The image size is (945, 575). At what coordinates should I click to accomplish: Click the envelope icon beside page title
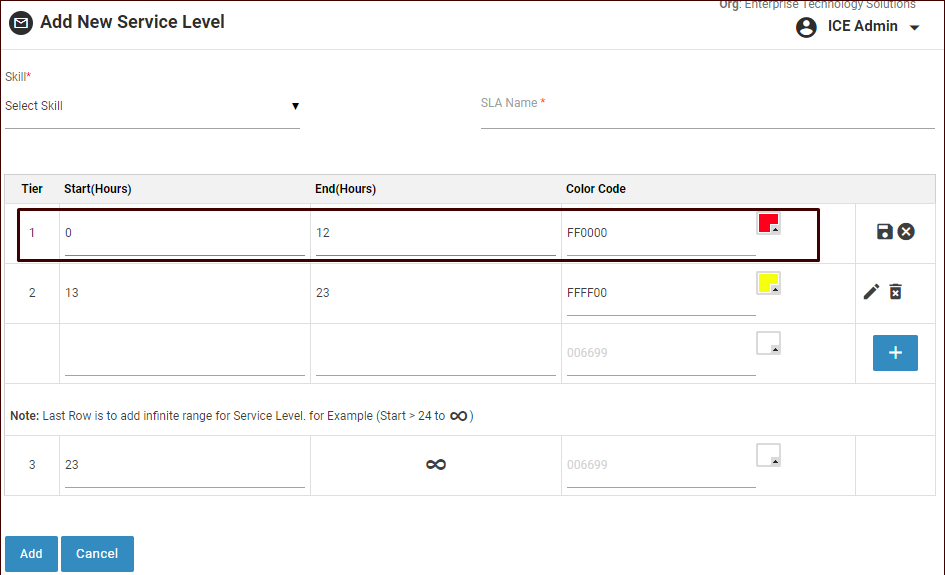tap(20, 23)
